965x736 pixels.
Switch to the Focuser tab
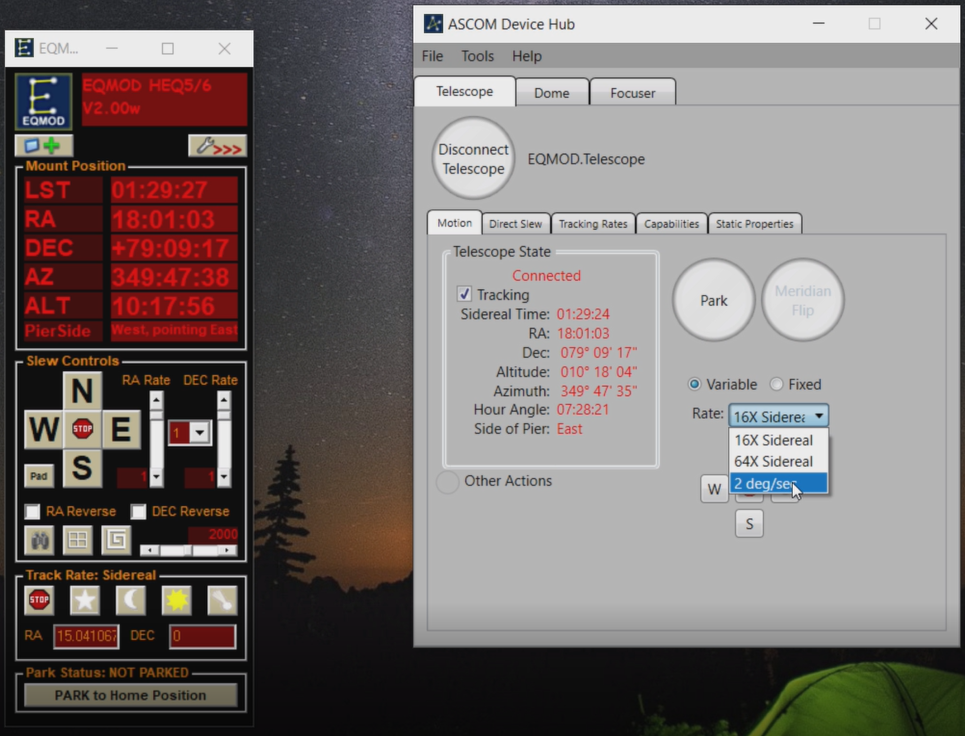(633, 93)
